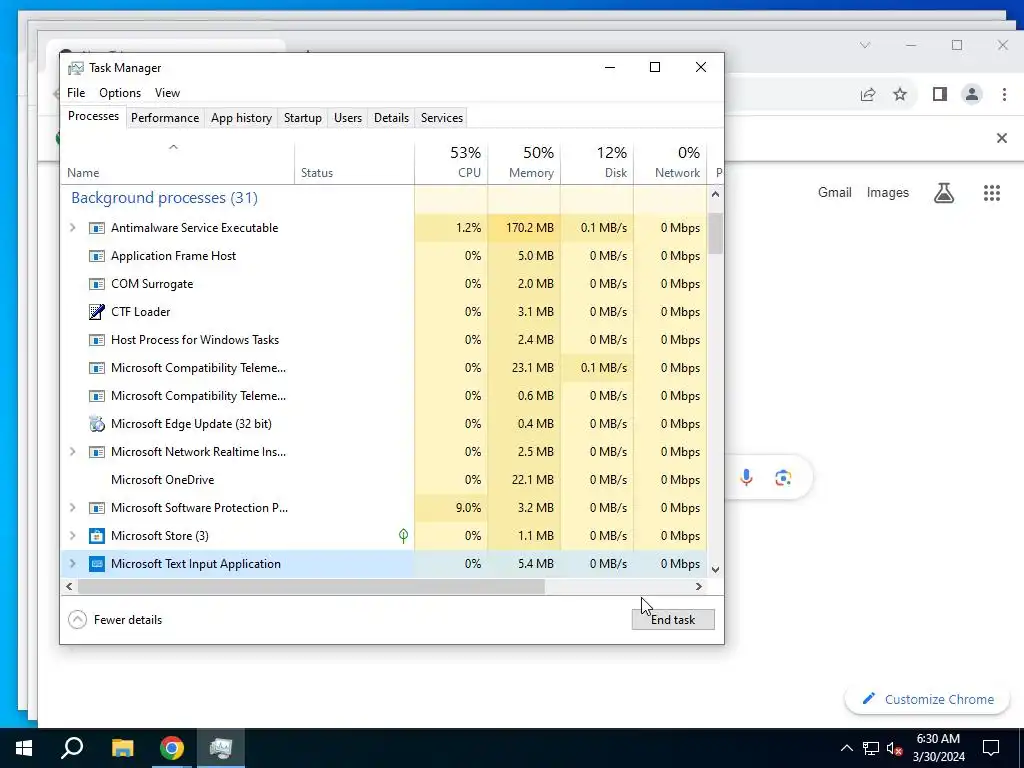Open Chrome's three-dot menu

1004,95
